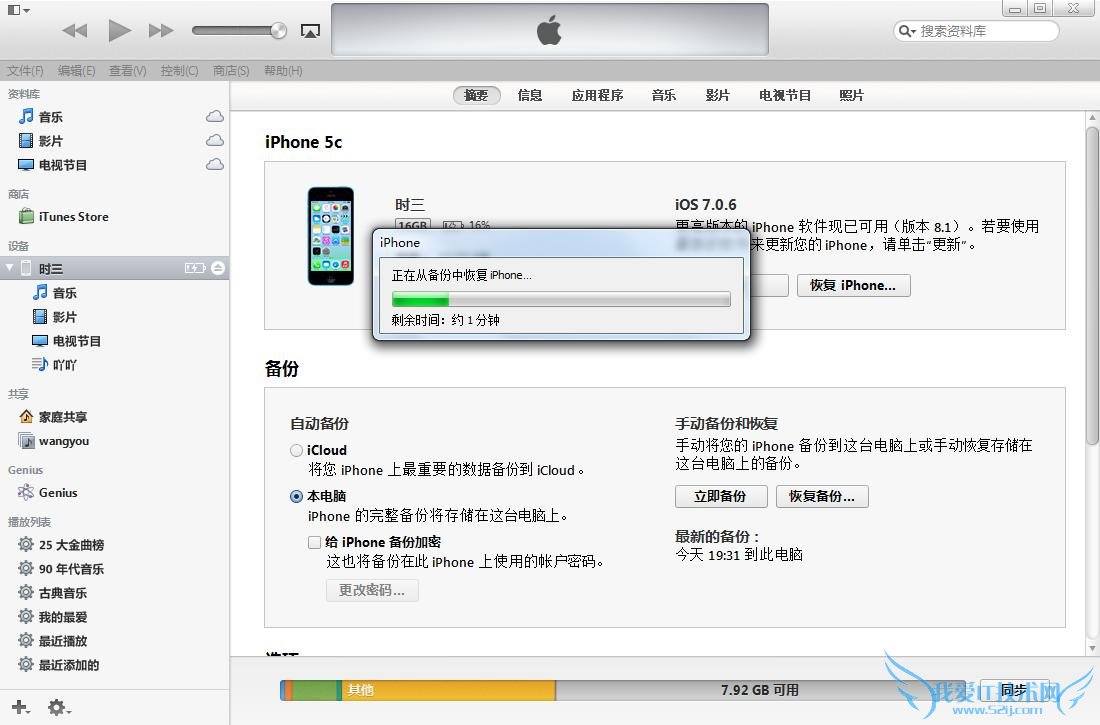Click the Play button in the toolbar
This screenshot has width=1100, height=725.
[117, 30]
